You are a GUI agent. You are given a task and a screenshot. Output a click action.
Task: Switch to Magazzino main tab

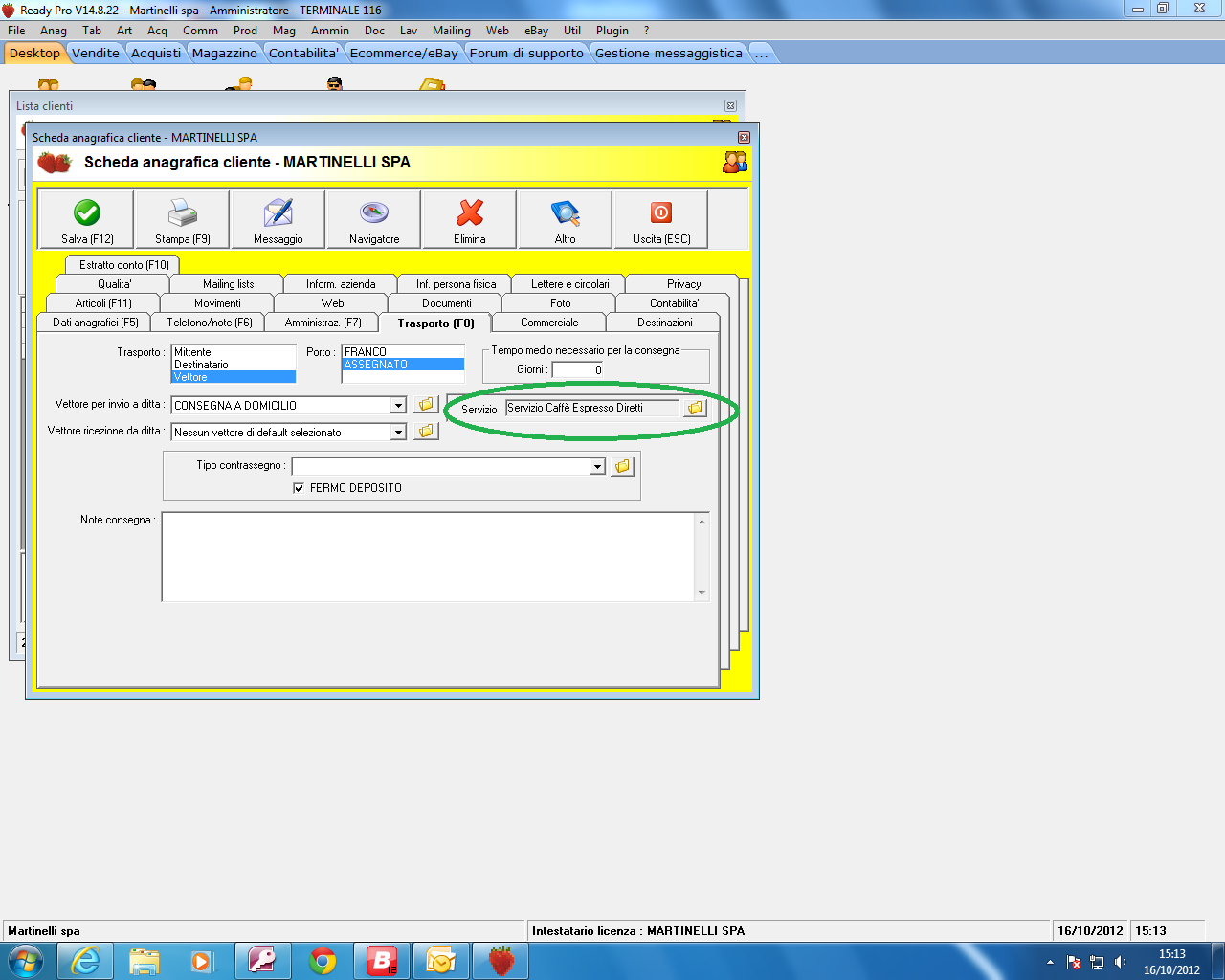[x=225, y=53]
